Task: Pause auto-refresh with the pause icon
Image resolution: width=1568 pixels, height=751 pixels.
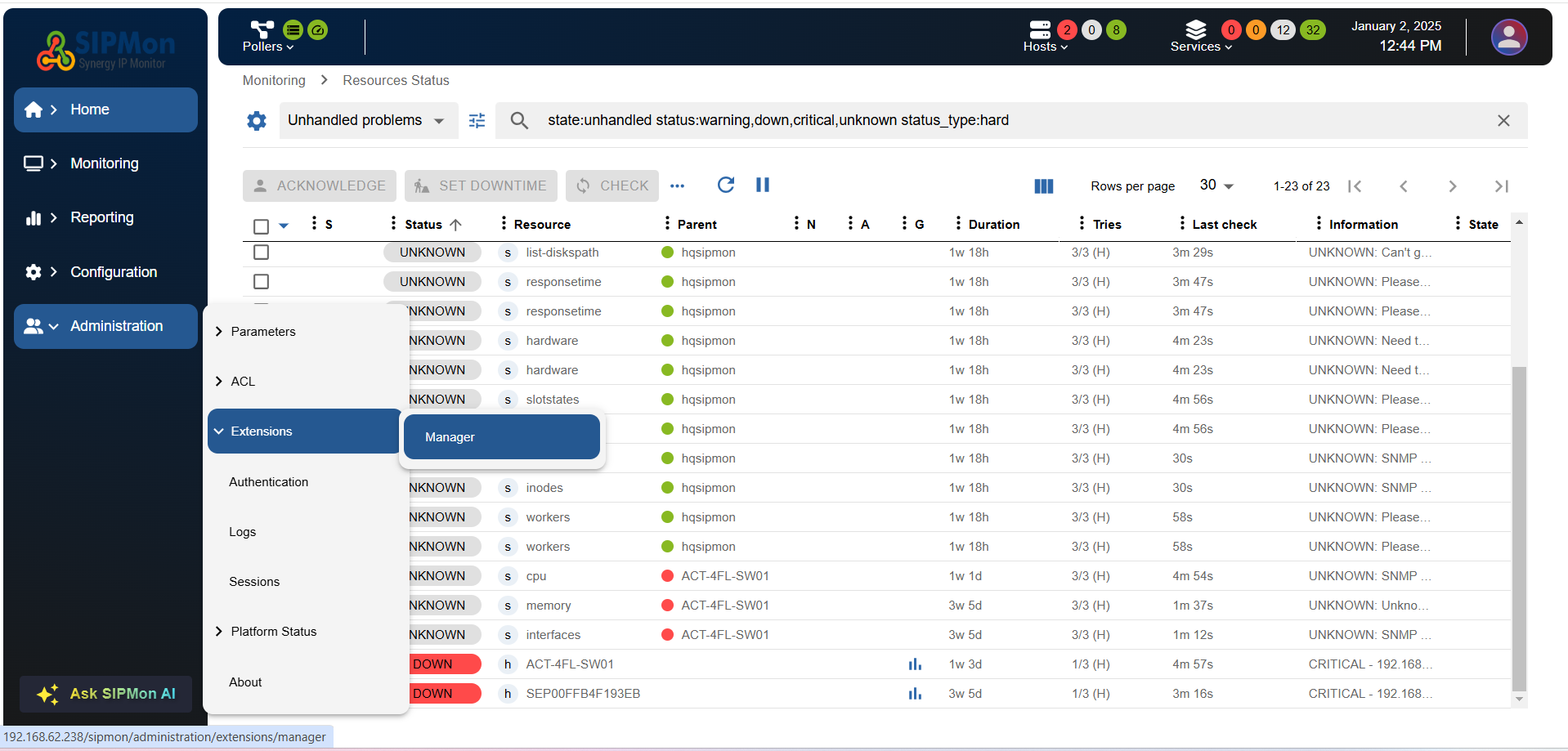Action: tap(763, 185)
